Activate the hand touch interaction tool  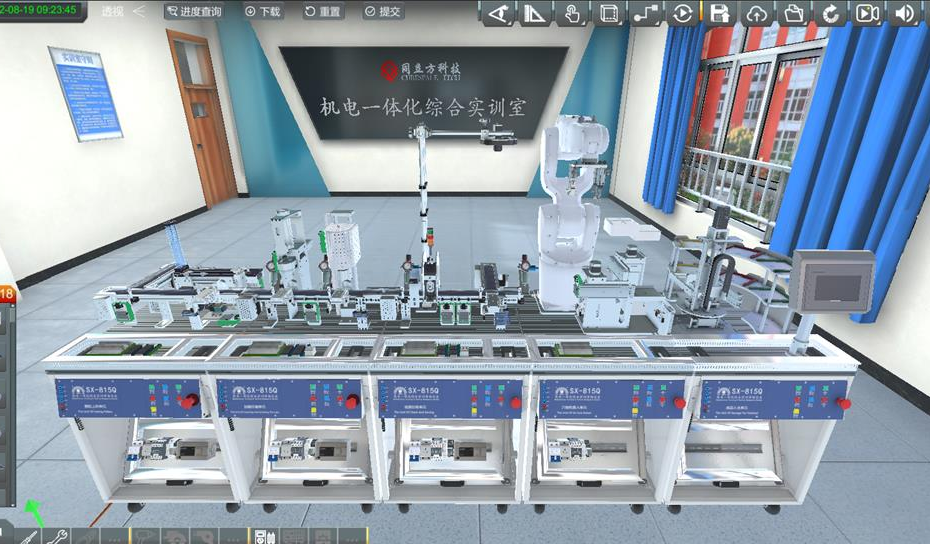(572, 13)
